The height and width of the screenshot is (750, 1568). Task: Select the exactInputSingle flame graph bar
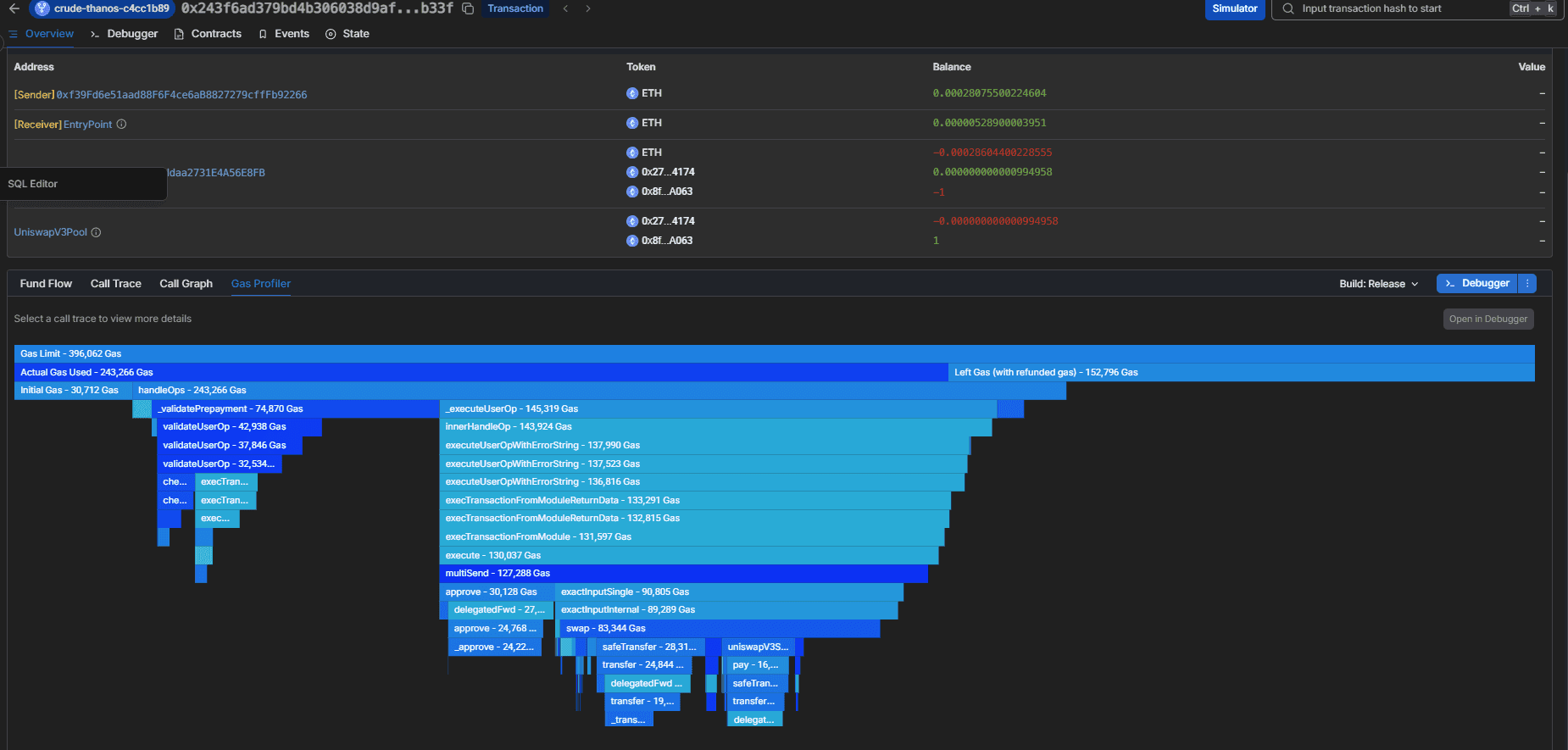click(729, 592)
